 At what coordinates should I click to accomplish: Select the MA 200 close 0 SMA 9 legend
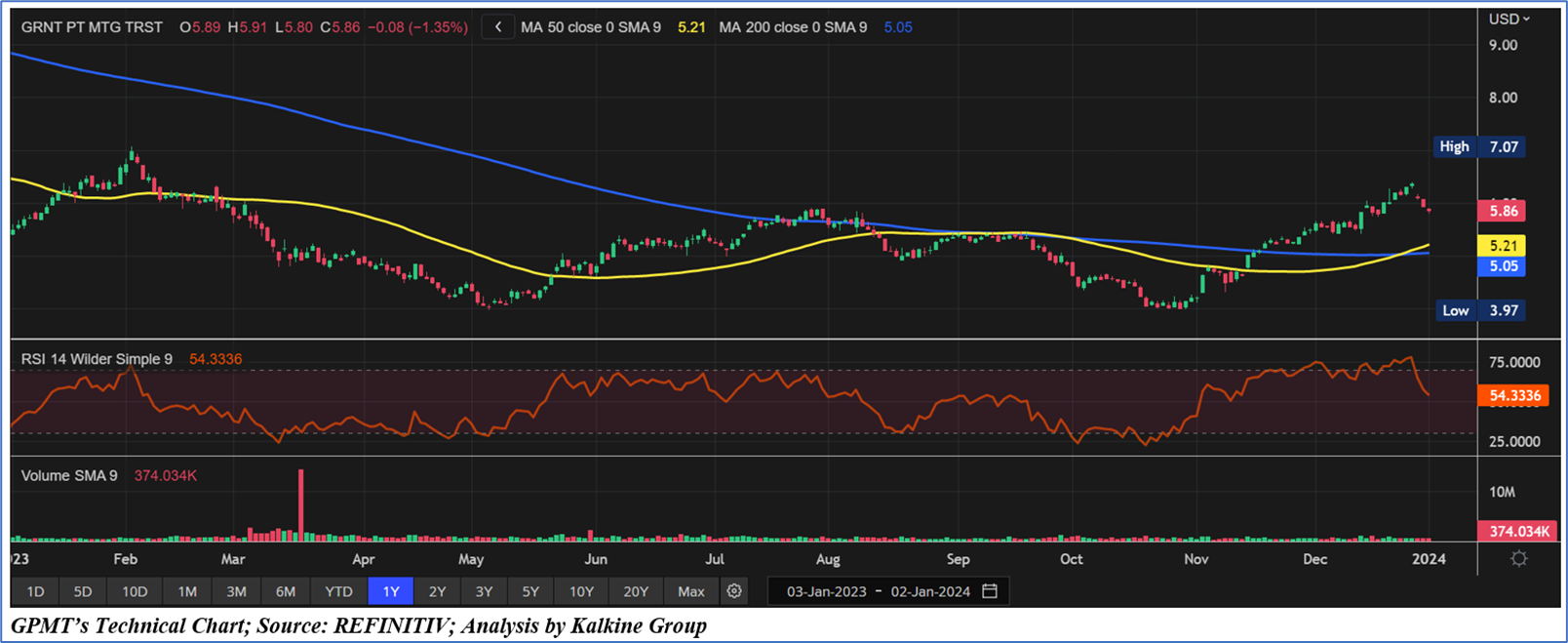(793, 27)
